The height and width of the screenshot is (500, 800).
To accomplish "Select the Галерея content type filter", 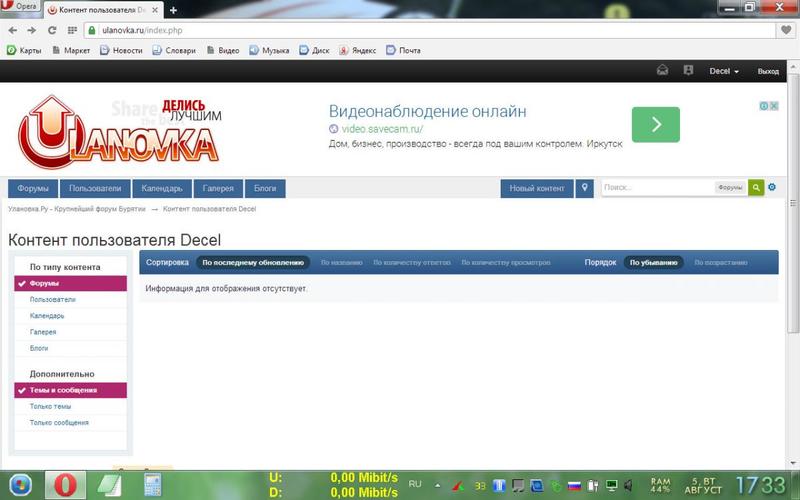I will coord(70,332).
